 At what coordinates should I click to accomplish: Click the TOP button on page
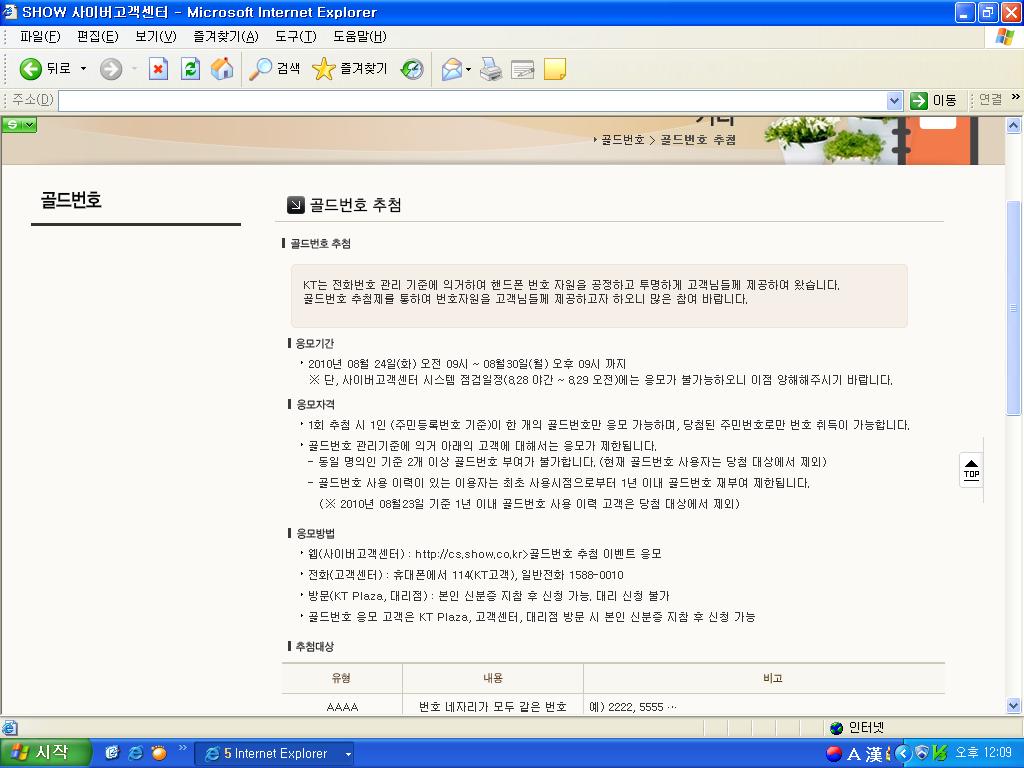[972, 470]
